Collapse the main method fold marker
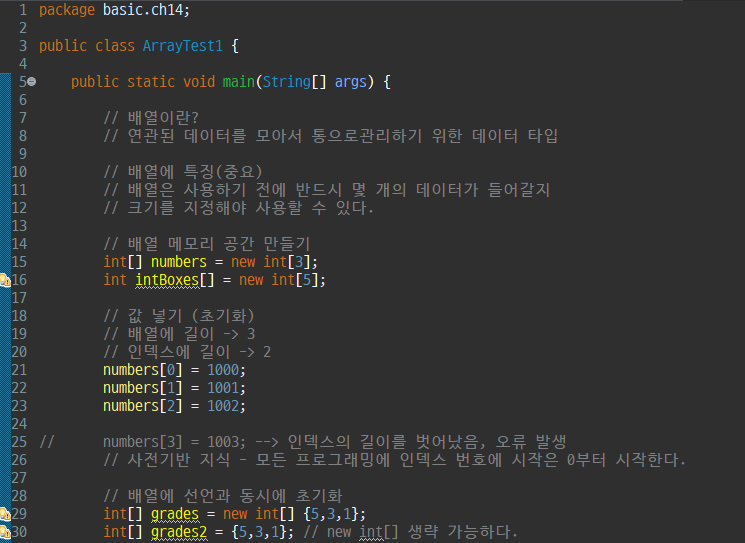 coord(31,82)
